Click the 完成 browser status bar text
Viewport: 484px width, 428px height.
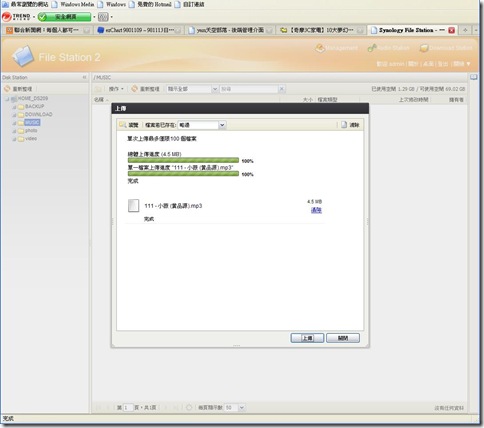point(8,419)
